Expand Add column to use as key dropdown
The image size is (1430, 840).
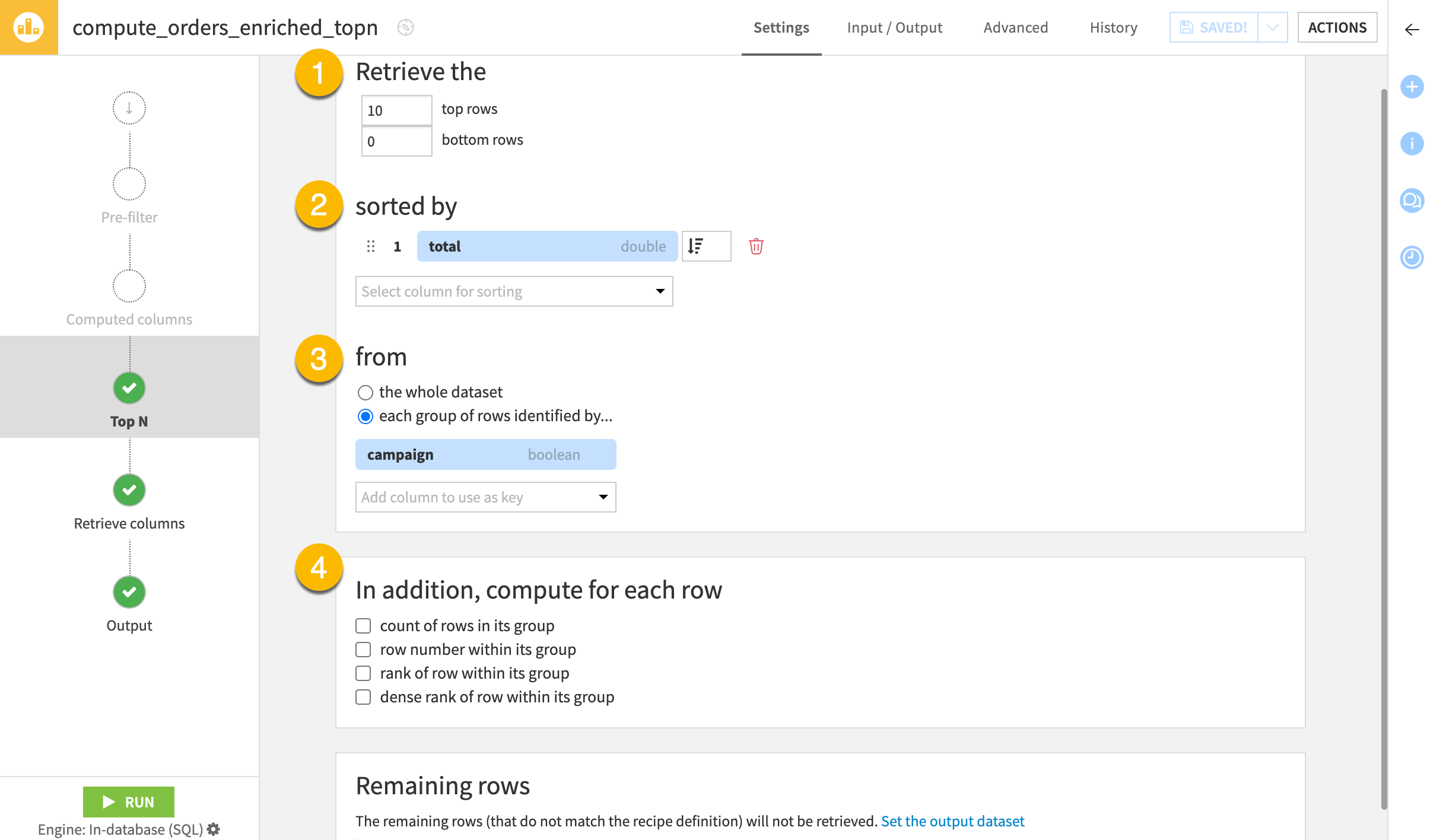click(485, 497)
